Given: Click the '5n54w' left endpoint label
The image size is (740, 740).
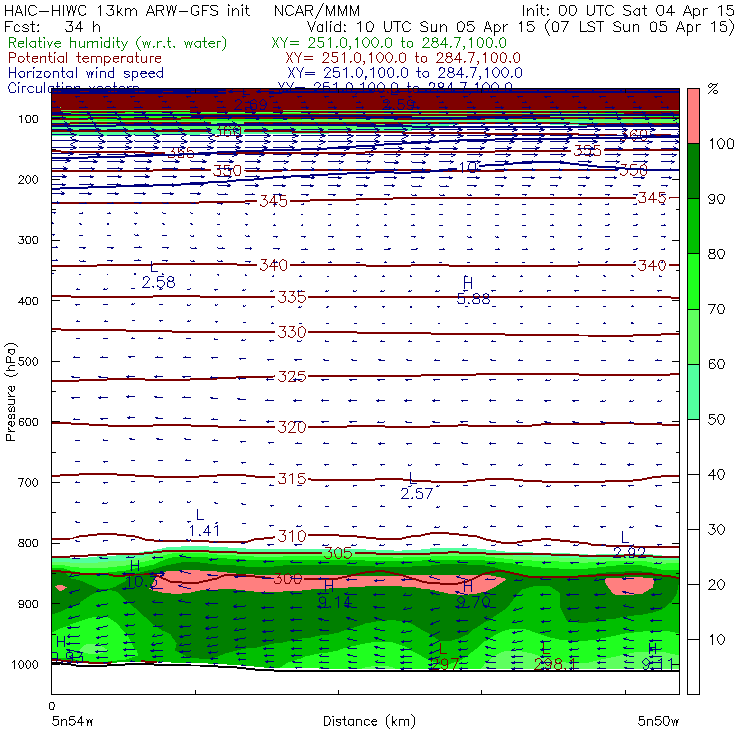Looking at the screenshot, I should pos(72,722).
